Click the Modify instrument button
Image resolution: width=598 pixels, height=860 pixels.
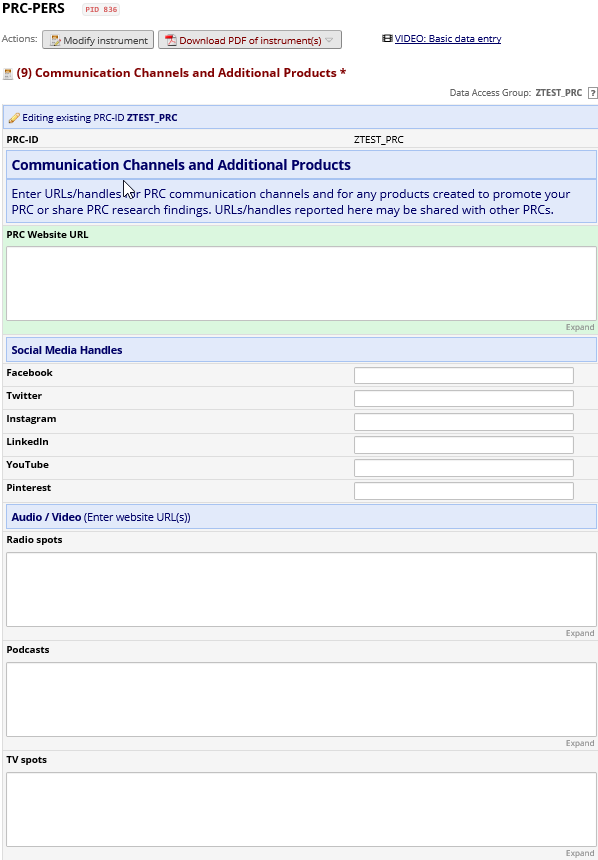pyautogui.click(x=98, y=40)
